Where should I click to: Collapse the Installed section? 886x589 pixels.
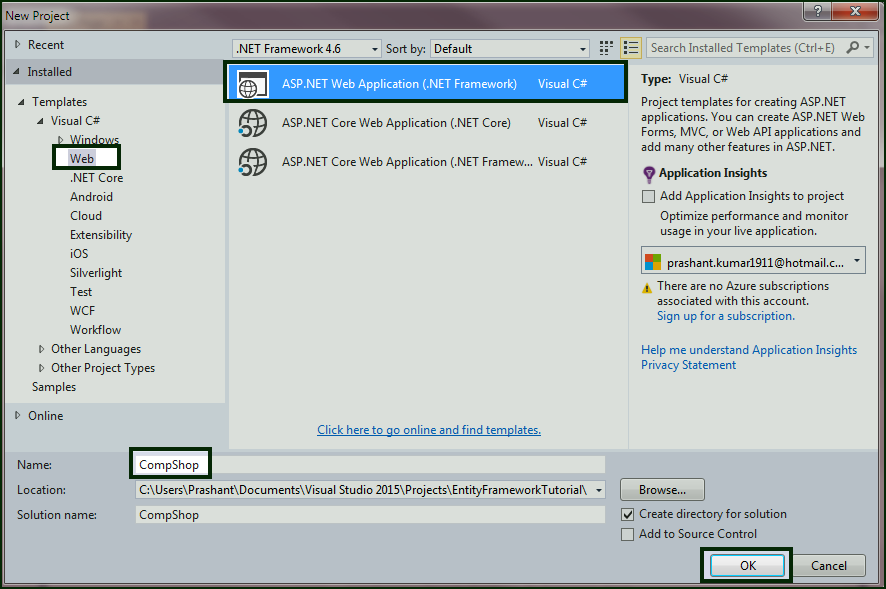point(16,72)
